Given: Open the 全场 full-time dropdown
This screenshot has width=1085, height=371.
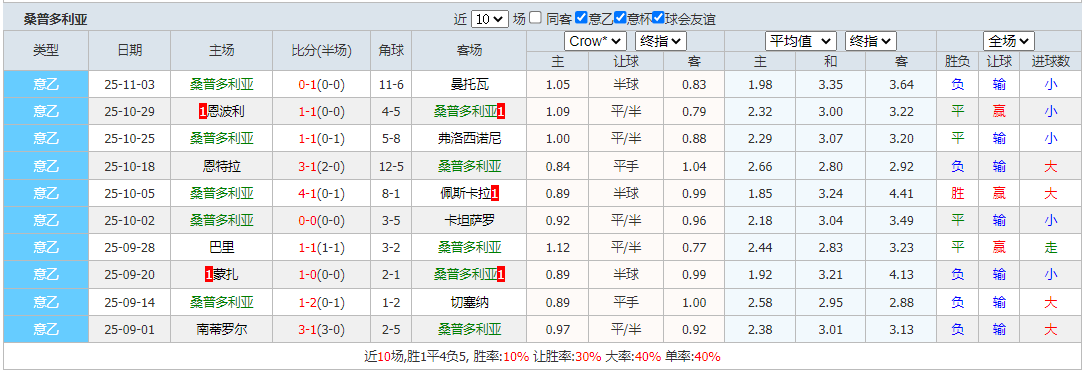Looking at the screenshot, I should pos(1009,42).
